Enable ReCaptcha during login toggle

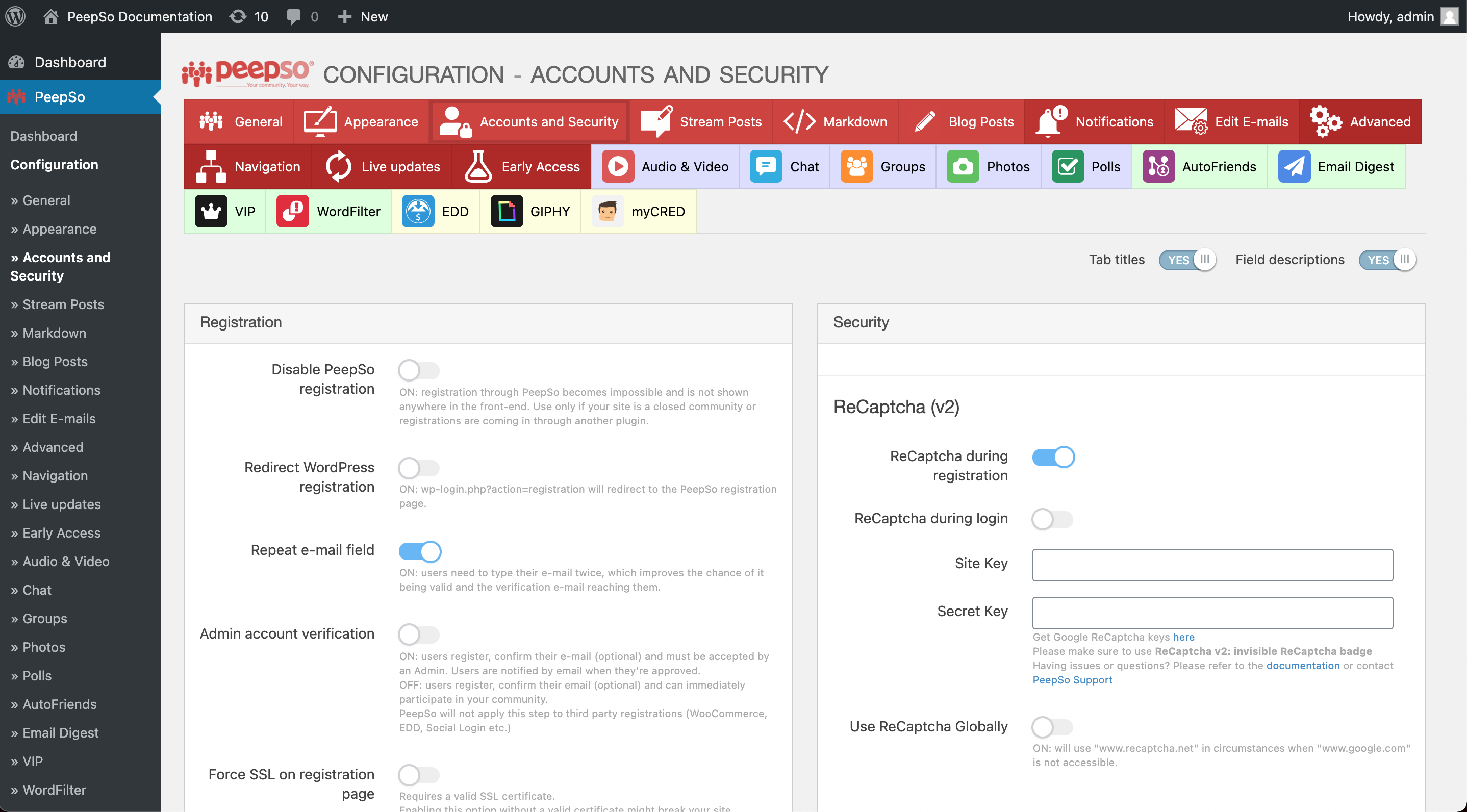pos(1051,518)
